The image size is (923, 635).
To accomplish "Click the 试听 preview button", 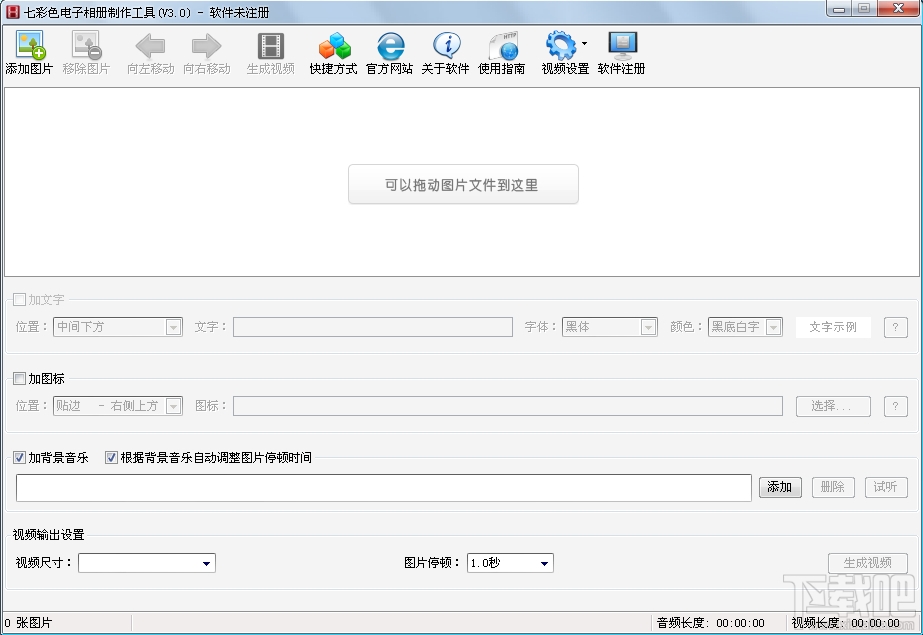I will pos(886,487).
